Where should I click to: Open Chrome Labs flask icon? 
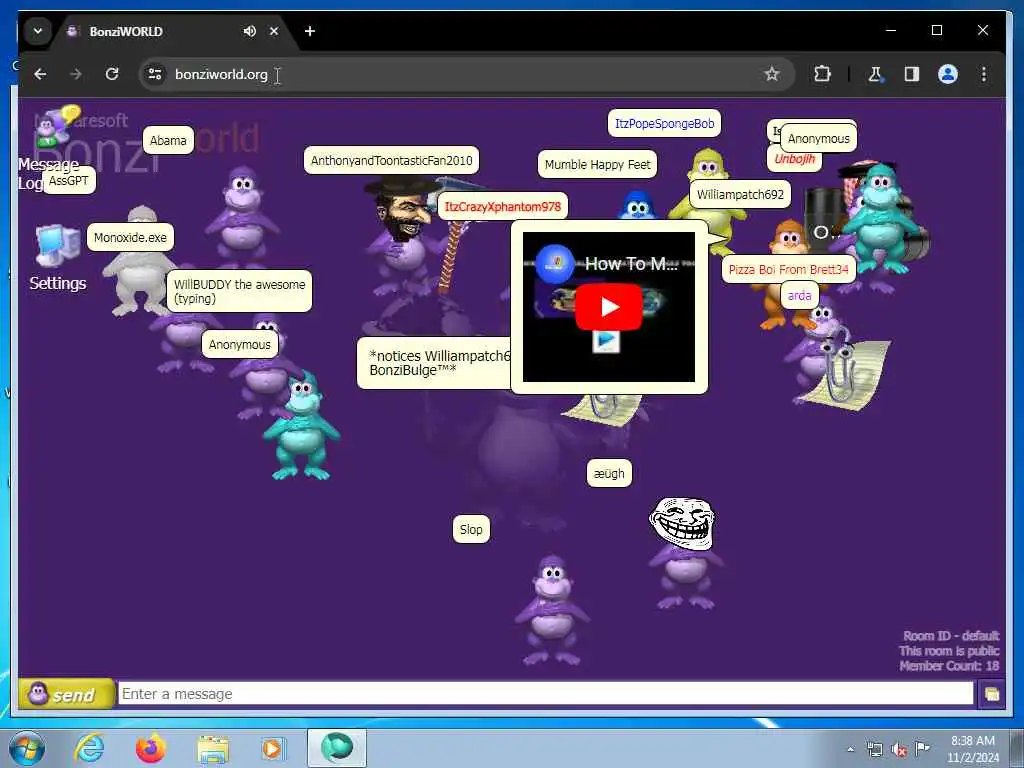[875, 74]
